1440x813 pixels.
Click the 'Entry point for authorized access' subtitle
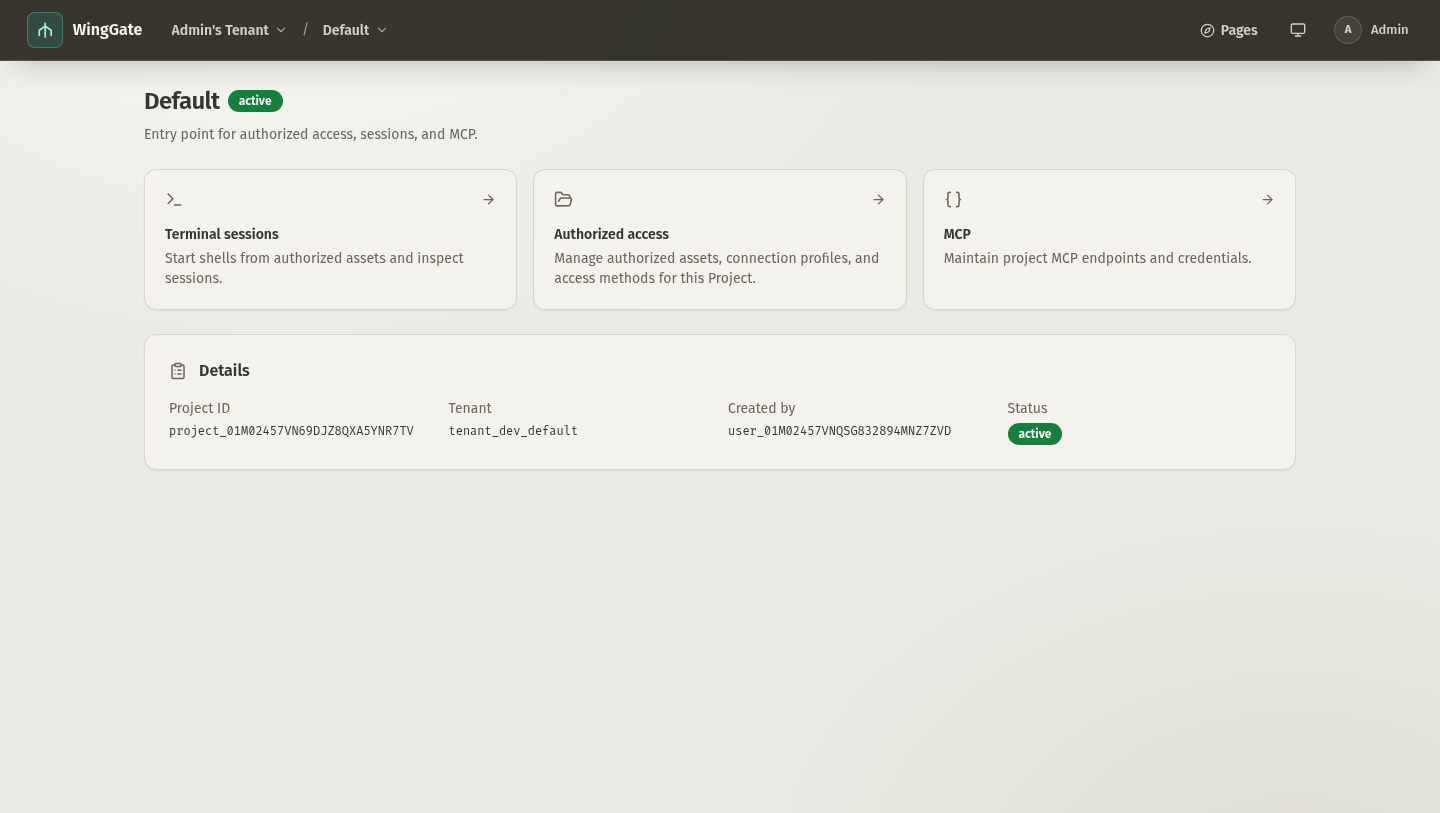pos(311,134)
